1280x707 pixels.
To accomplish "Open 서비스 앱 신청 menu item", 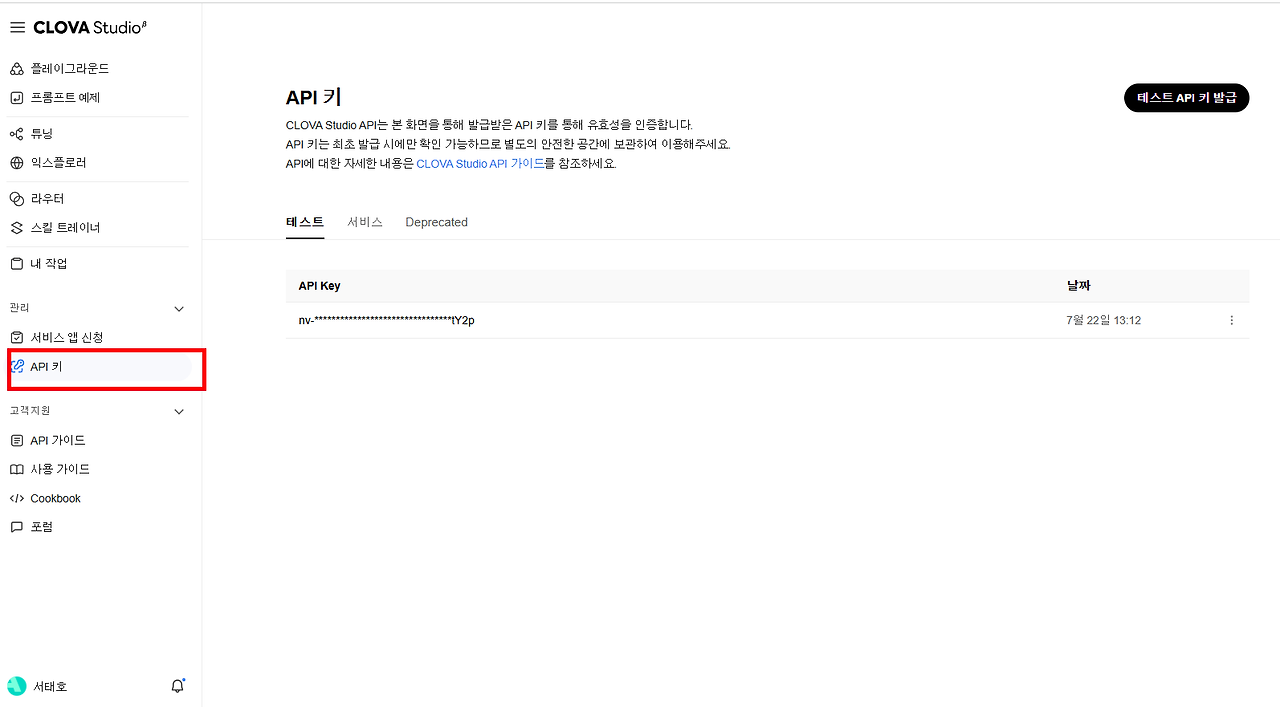I will pyautogui.click(x=67, y=338).
